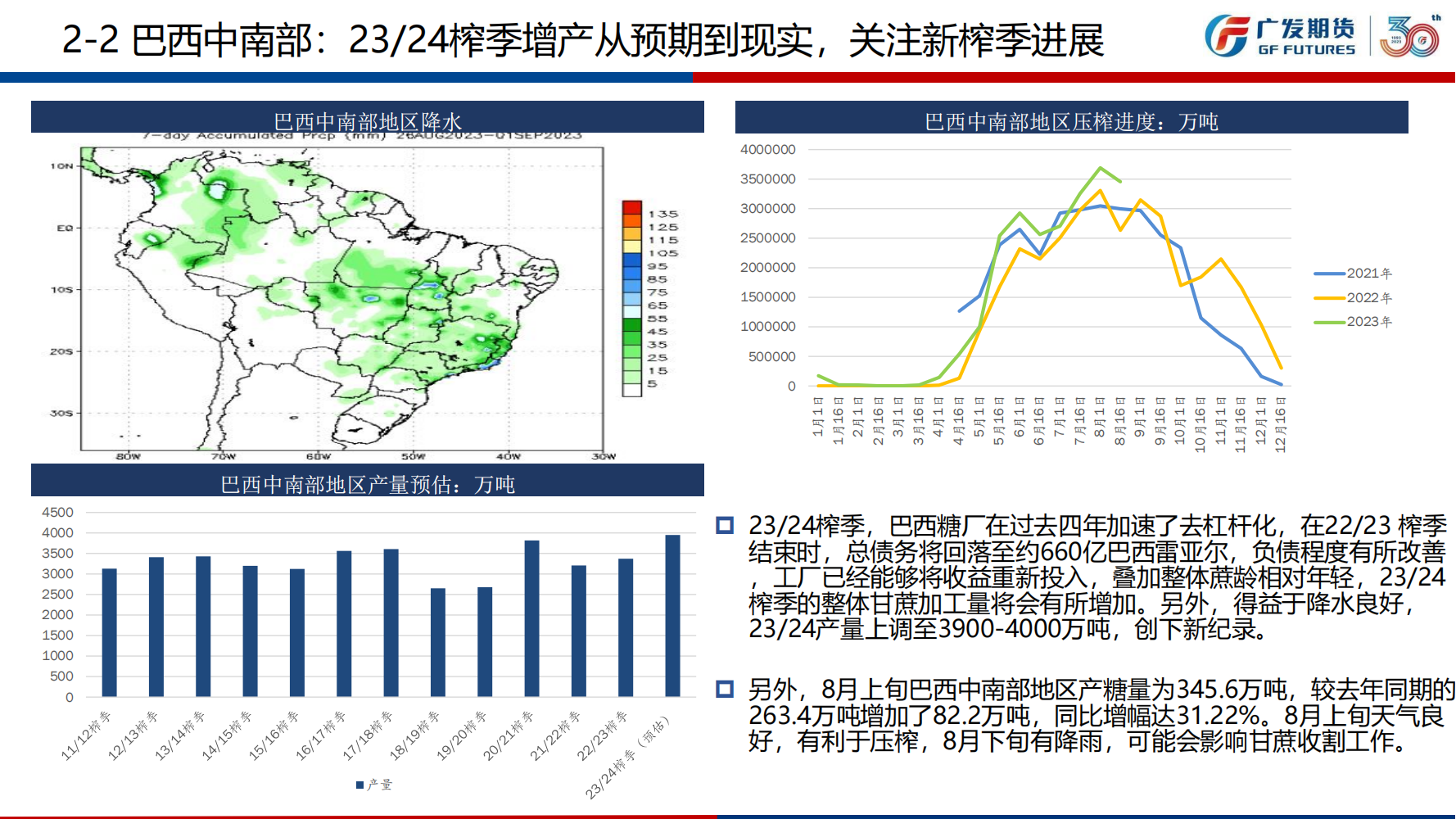Click the red 135 swatch in the precipitation scale
This screenshot has height=819, width=1456.
631,207
